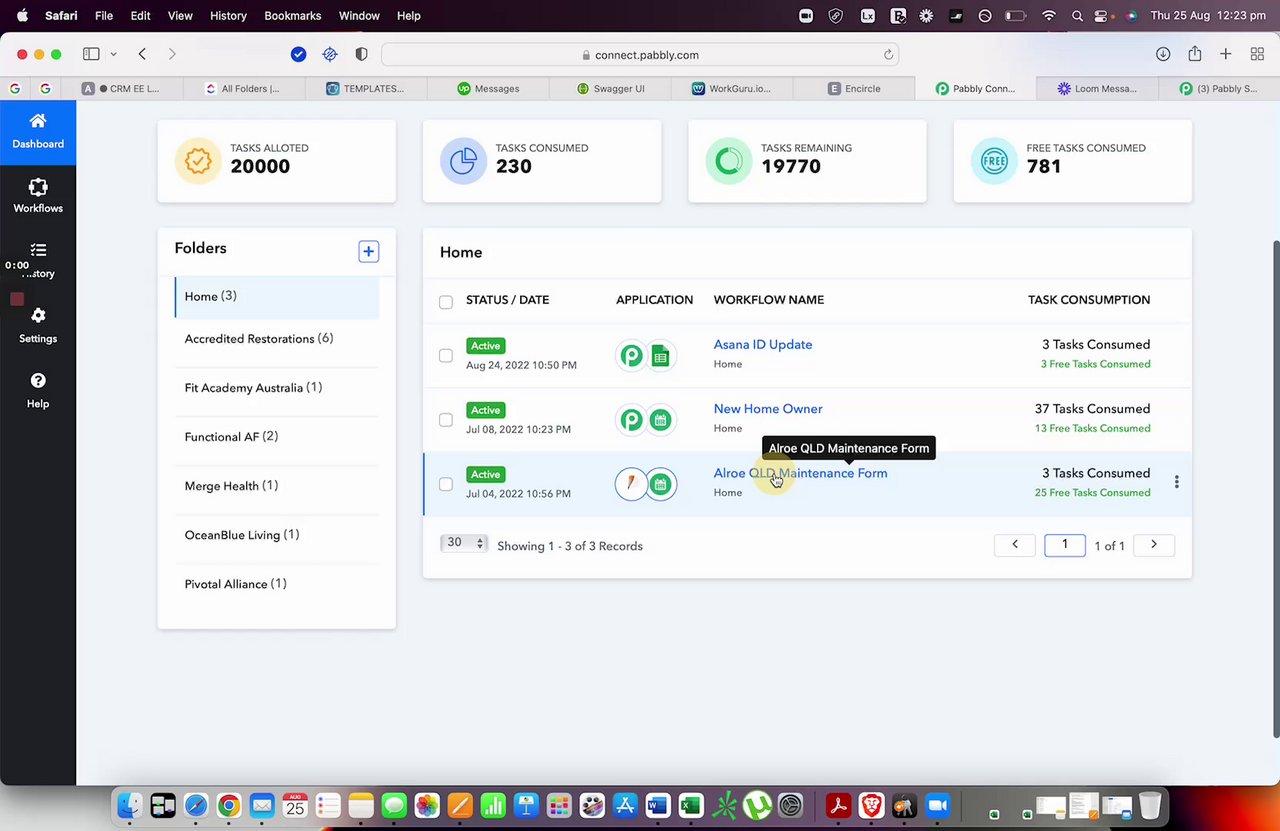Open Safari's Share button
This screenshot has width=1280, height=831.
(1194, 54)
